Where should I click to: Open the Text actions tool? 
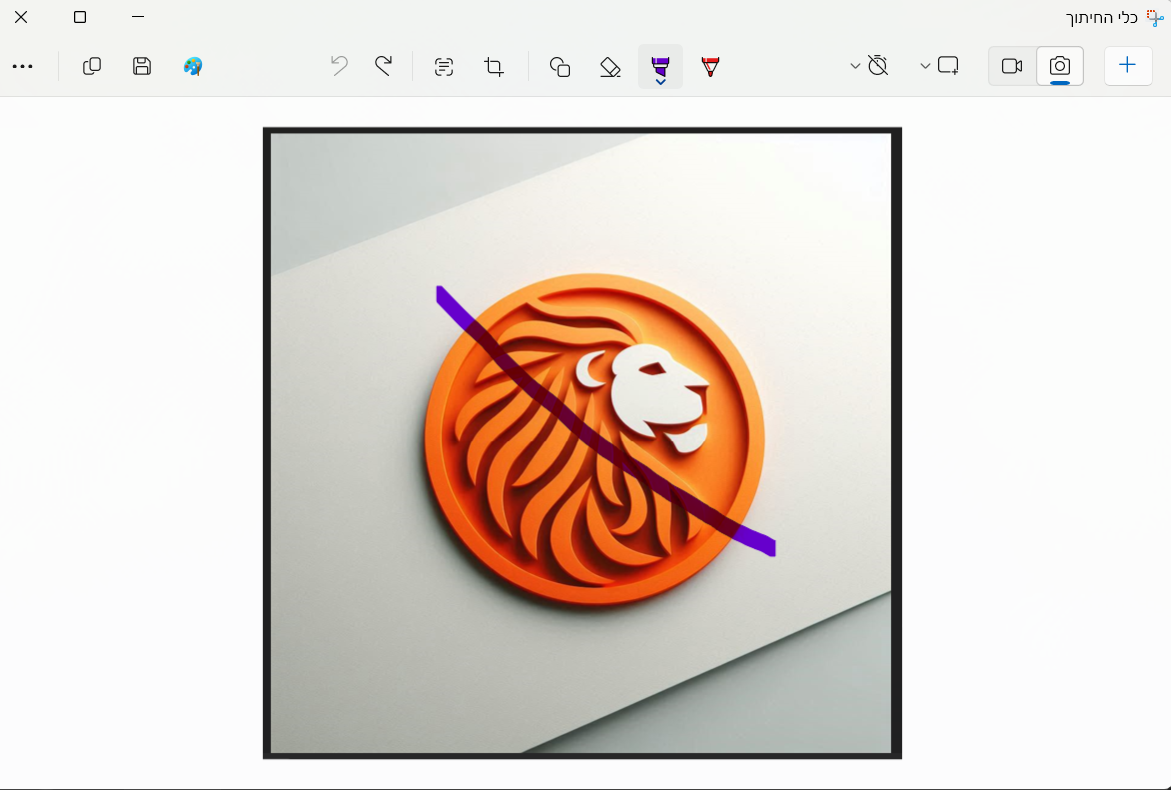pyautogui.click(x=443, y=66)
